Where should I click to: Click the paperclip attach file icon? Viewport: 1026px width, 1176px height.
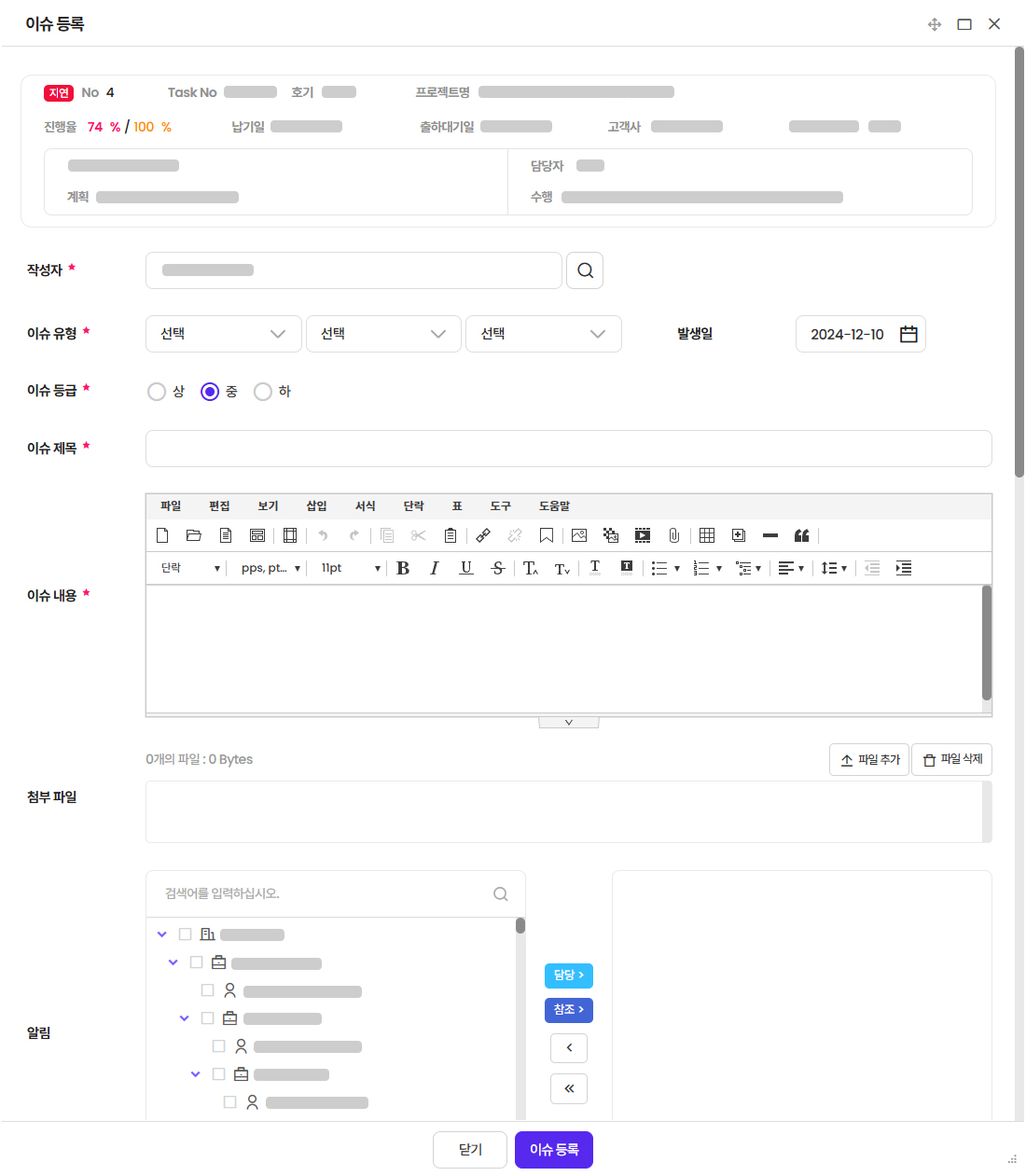click(x=673, y=535)
